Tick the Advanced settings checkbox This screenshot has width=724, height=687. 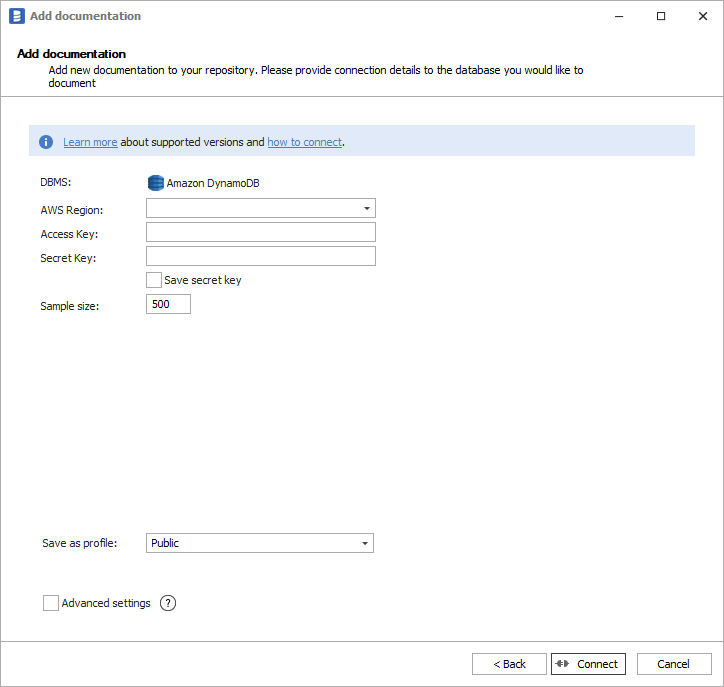(51, 603)
